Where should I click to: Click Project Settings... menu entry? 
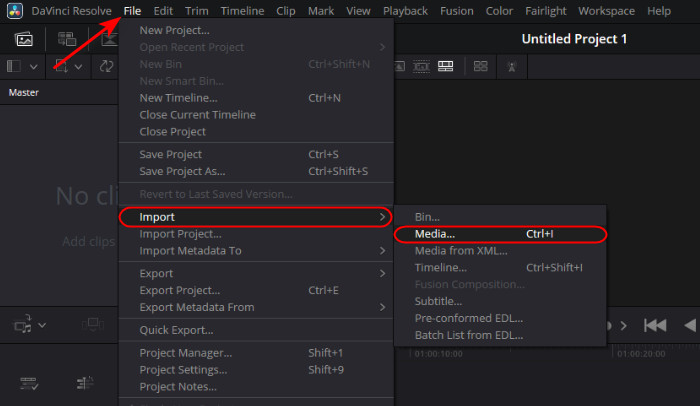[x=185, y=370]
